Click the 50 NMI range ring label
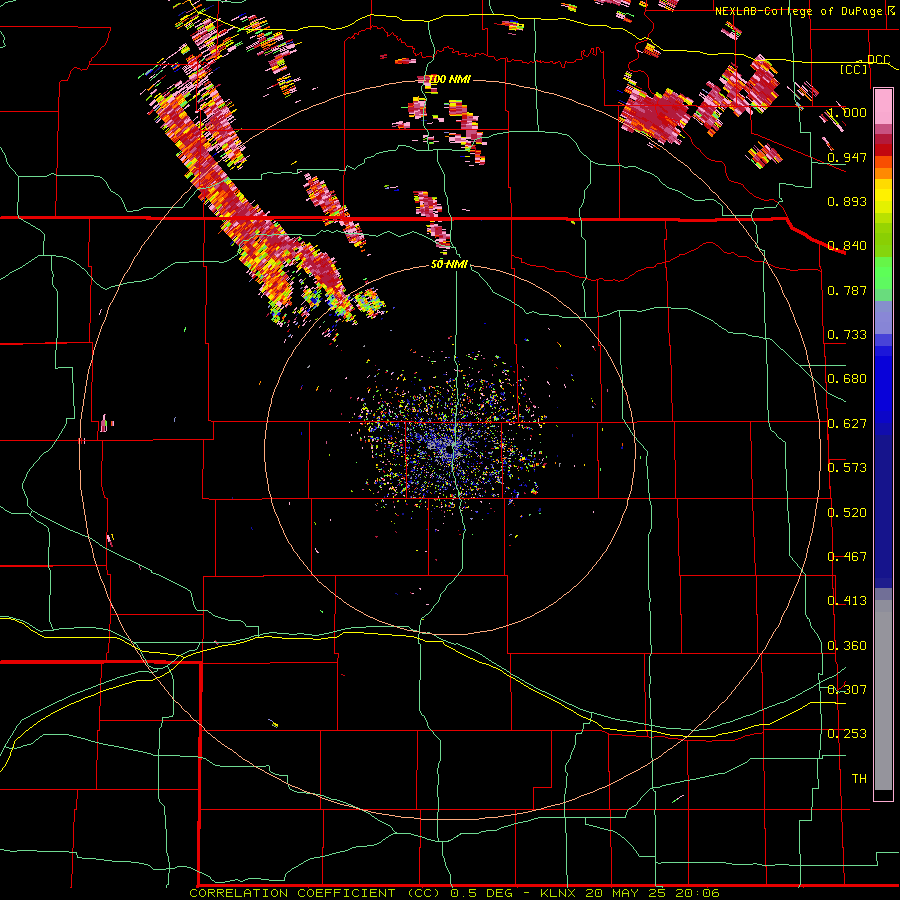 [449, 265]
